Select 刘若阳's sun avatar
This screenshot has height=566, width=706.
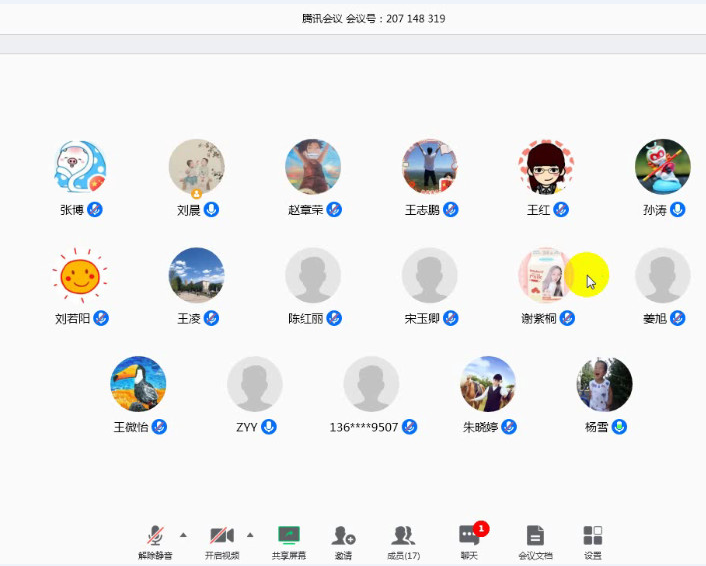[80, 276]
